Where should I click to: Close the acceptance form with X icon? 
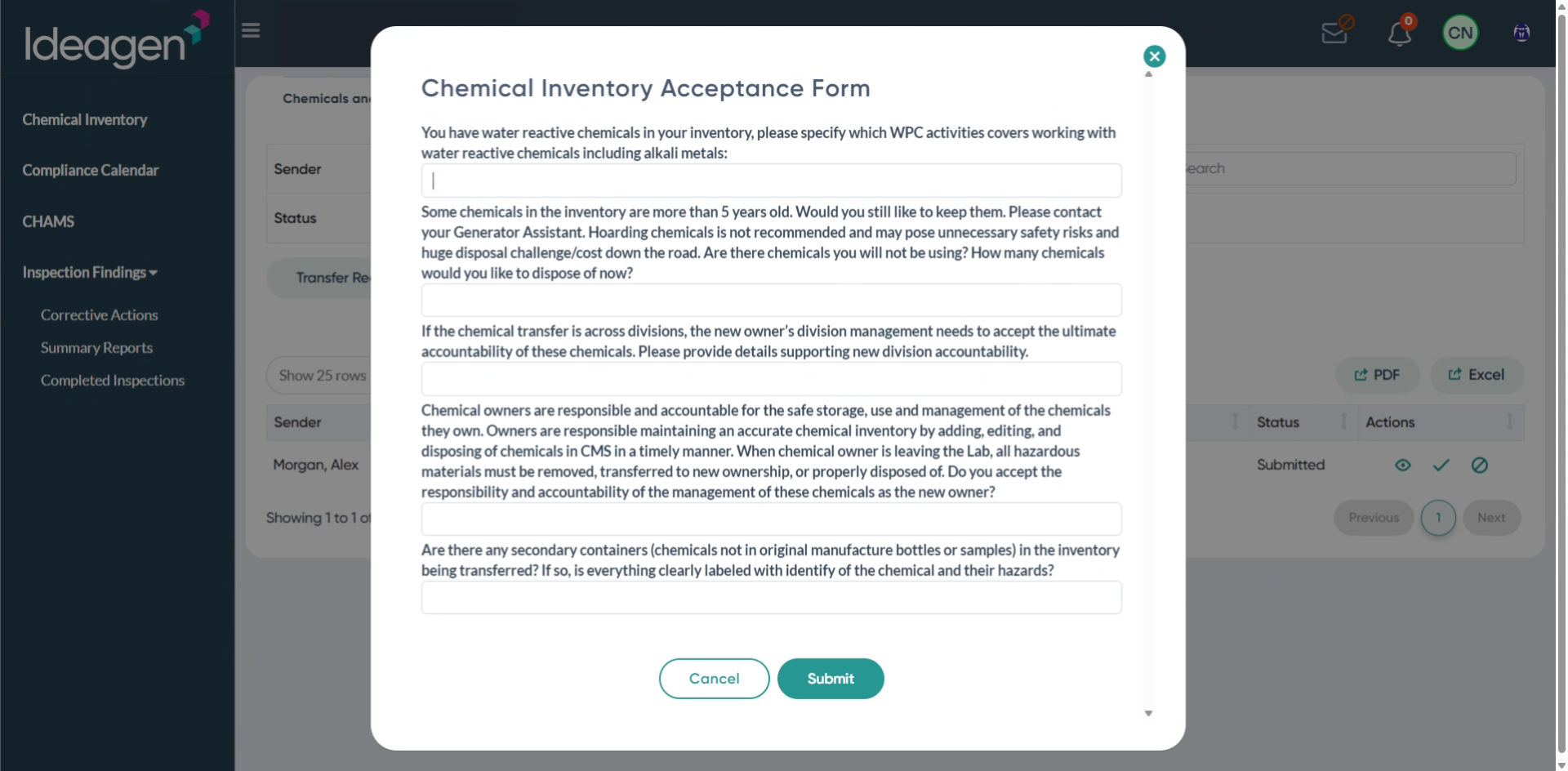pyautogui.click(x=1154, y=56)
